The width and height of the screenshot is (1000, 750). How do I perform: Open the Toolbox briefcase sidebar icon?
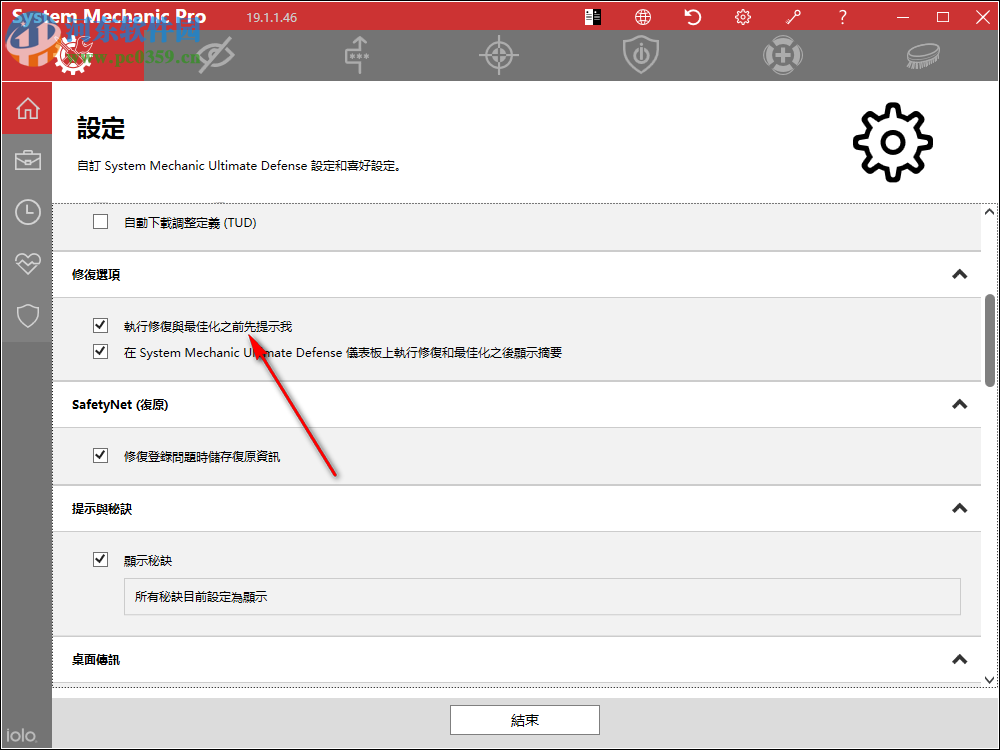(27, 160)
